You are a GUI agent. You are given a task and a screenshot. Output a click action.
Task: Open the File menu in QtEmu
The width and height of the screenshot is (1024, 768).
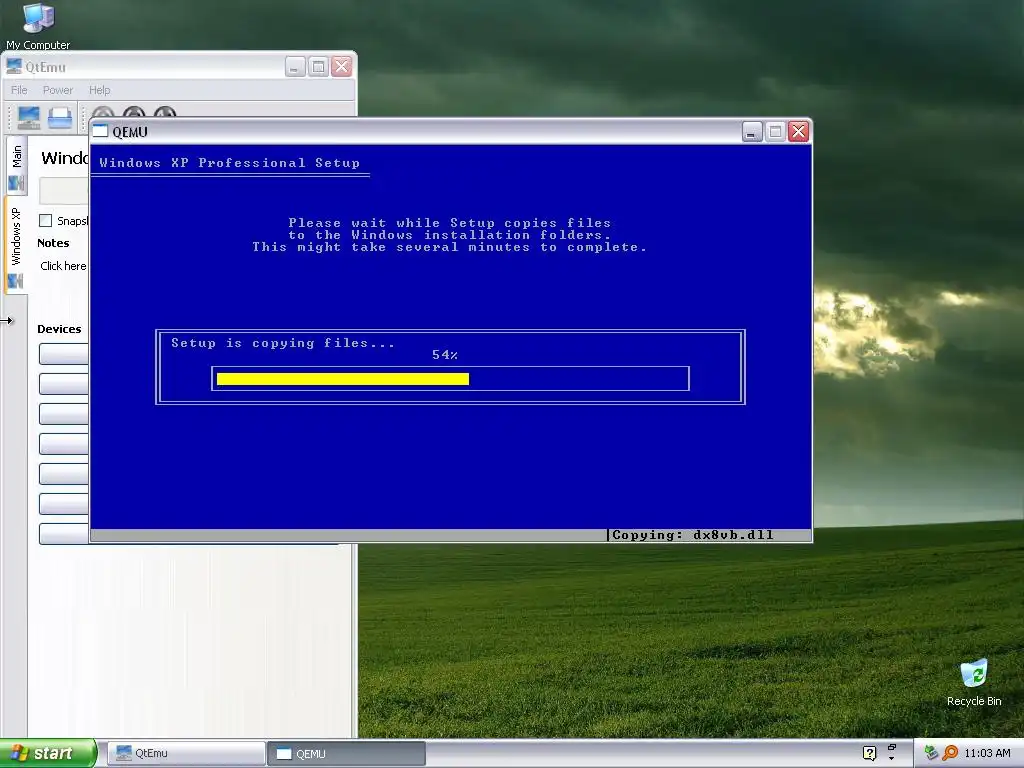19,90
